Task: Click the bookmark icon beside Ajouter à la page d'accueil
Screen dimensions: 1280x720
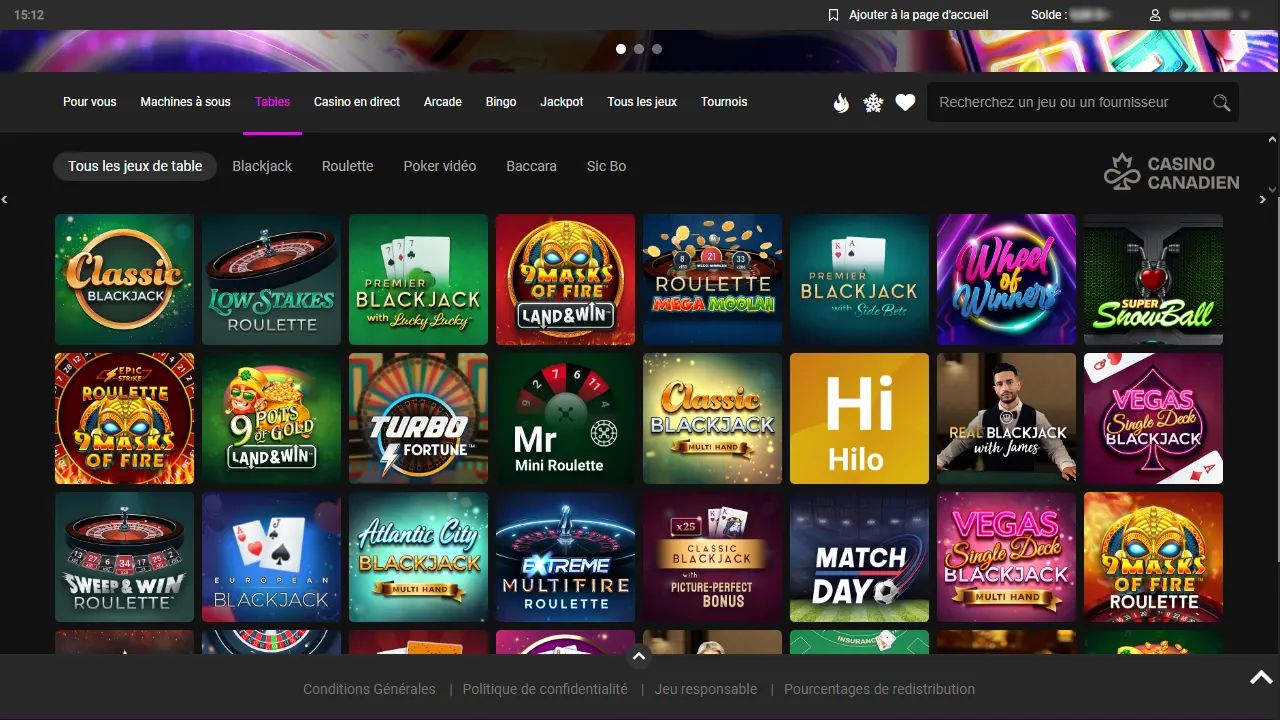Action: (833, 15)
